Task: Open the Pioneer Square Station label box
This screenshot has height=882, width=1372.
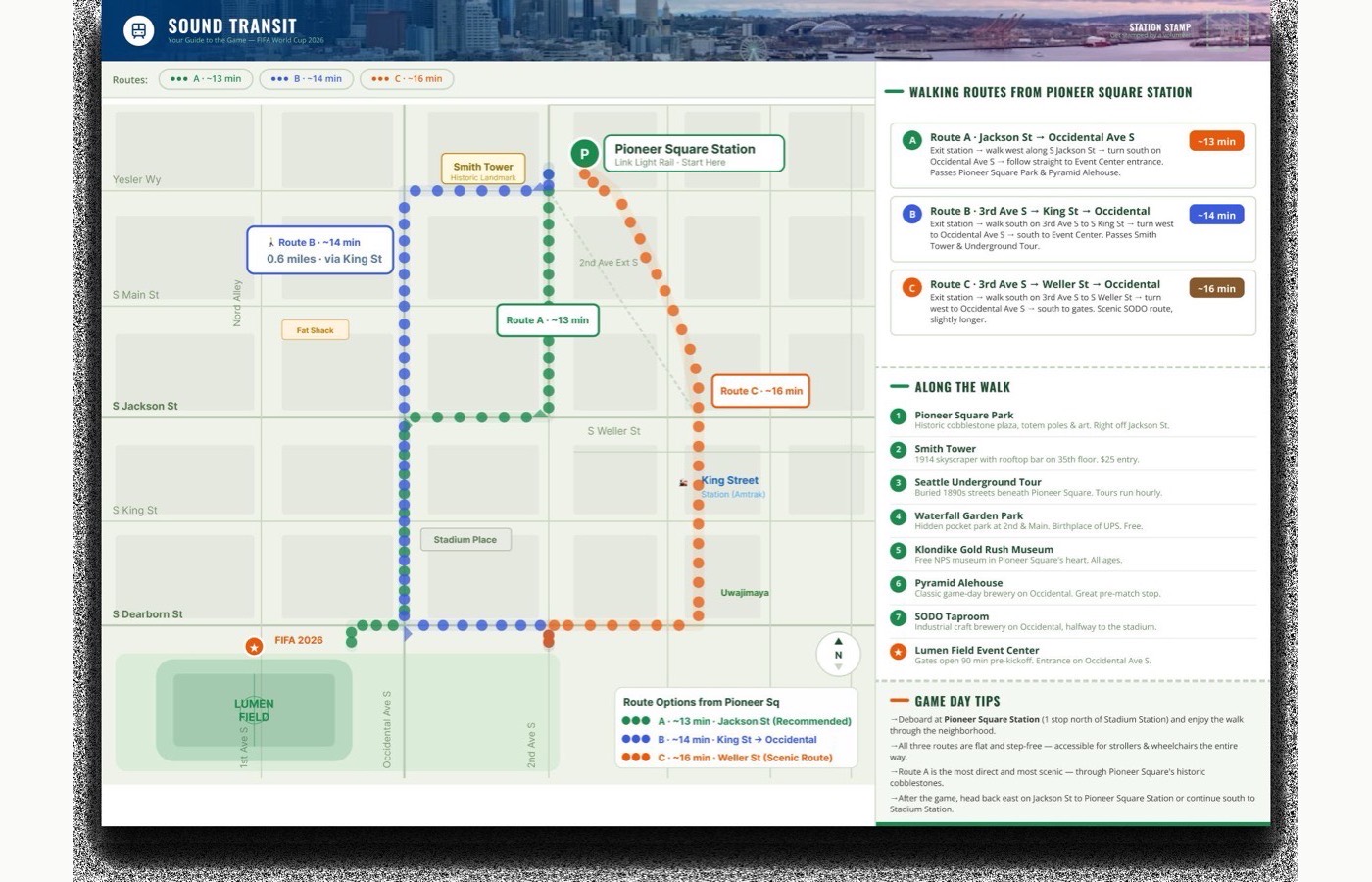Action: tap(694, 154)
